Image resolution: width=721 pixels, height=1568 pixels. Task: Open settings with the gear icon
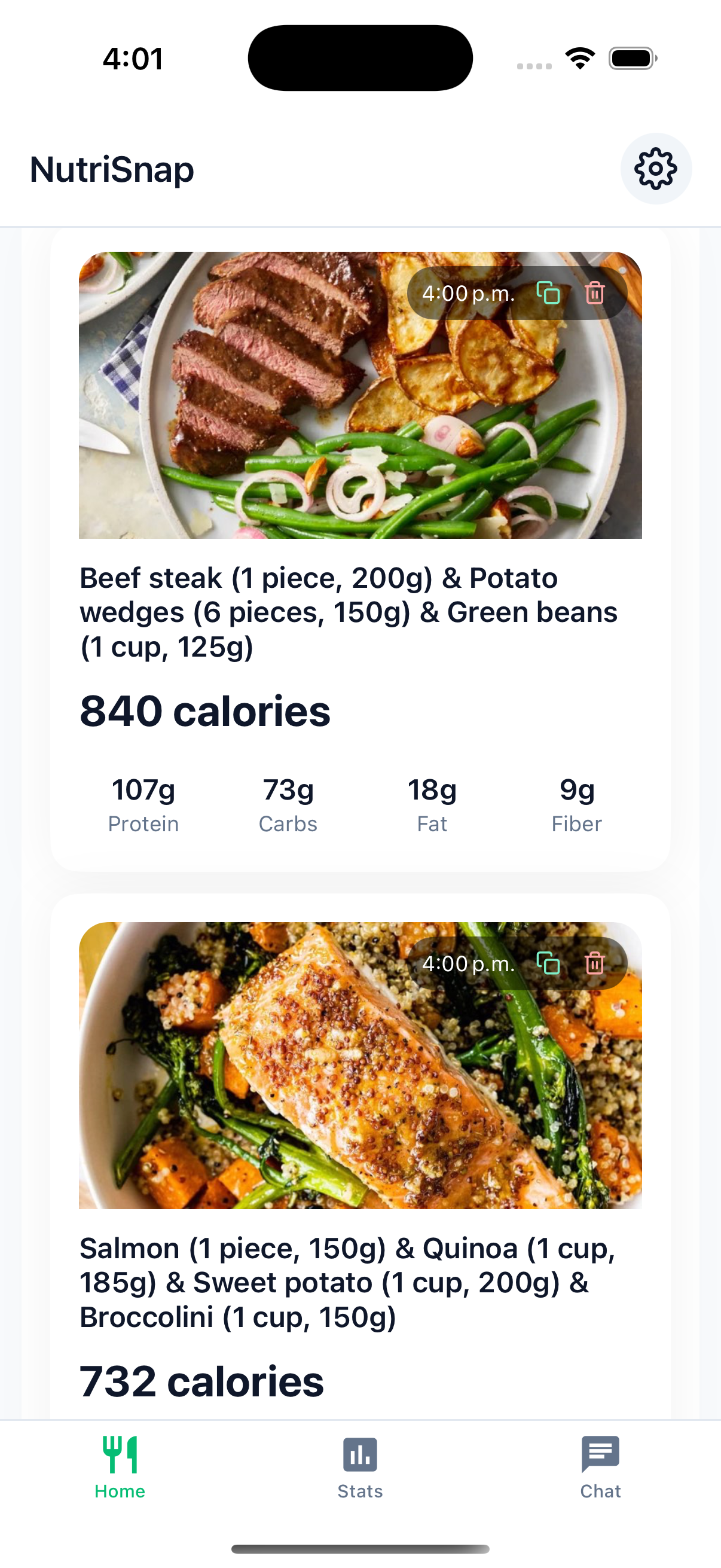click(655, 169)
